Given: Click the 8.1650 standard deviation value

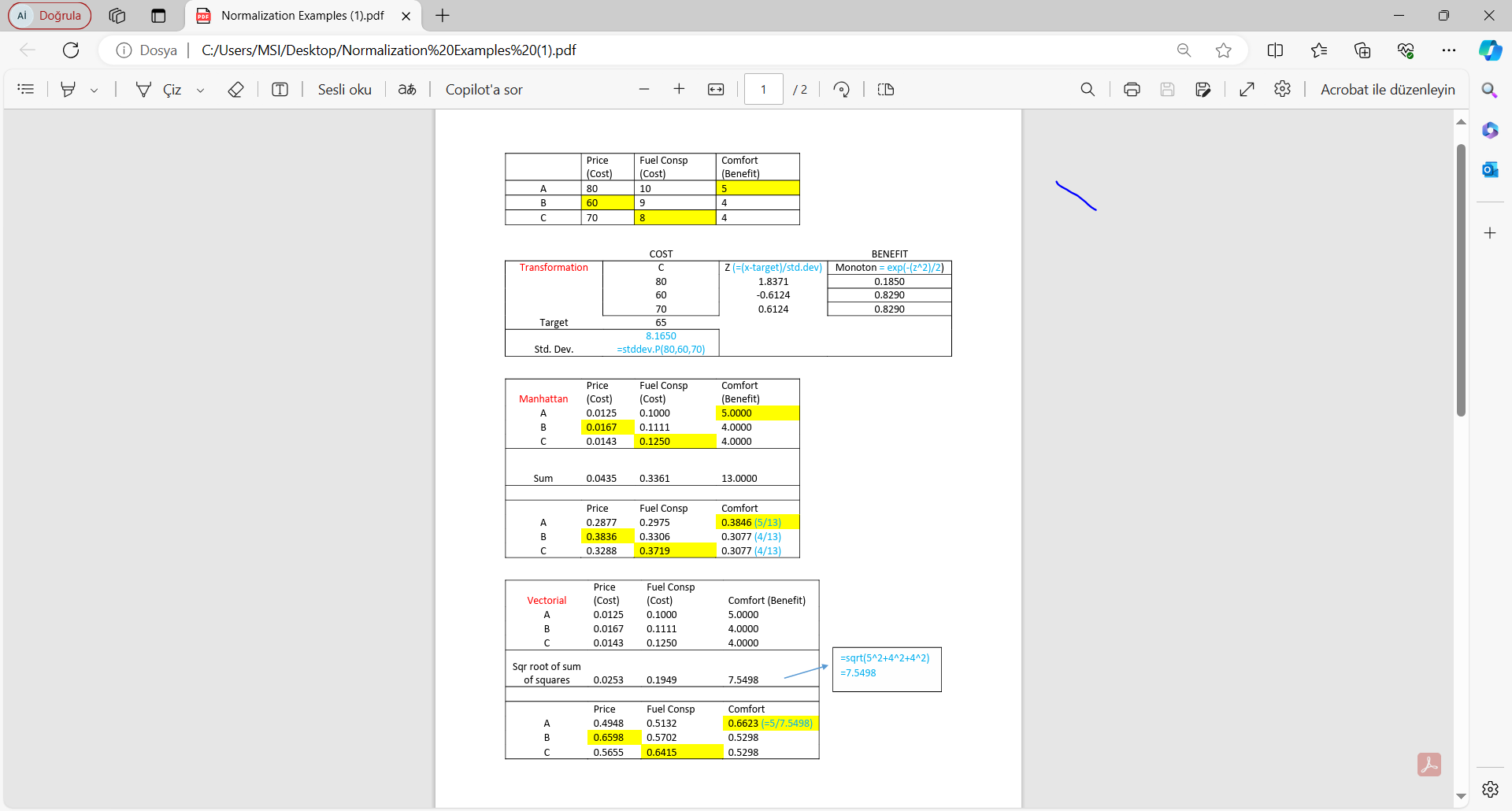Looking at the screenshot, I should (x=661, y=336).
